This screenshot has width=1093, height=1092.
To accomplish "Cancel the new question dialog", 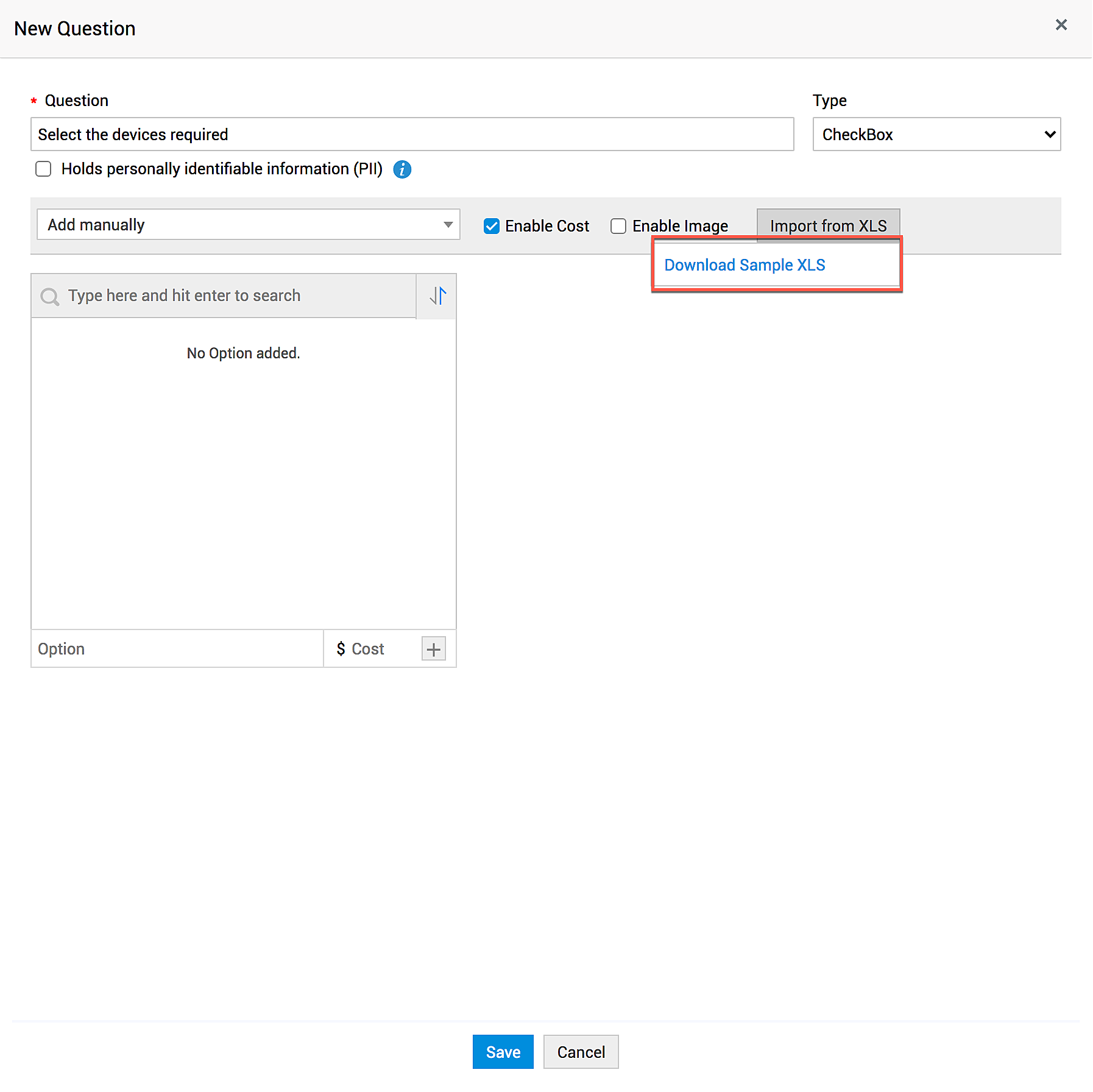I will click(x=581, y=1052).
